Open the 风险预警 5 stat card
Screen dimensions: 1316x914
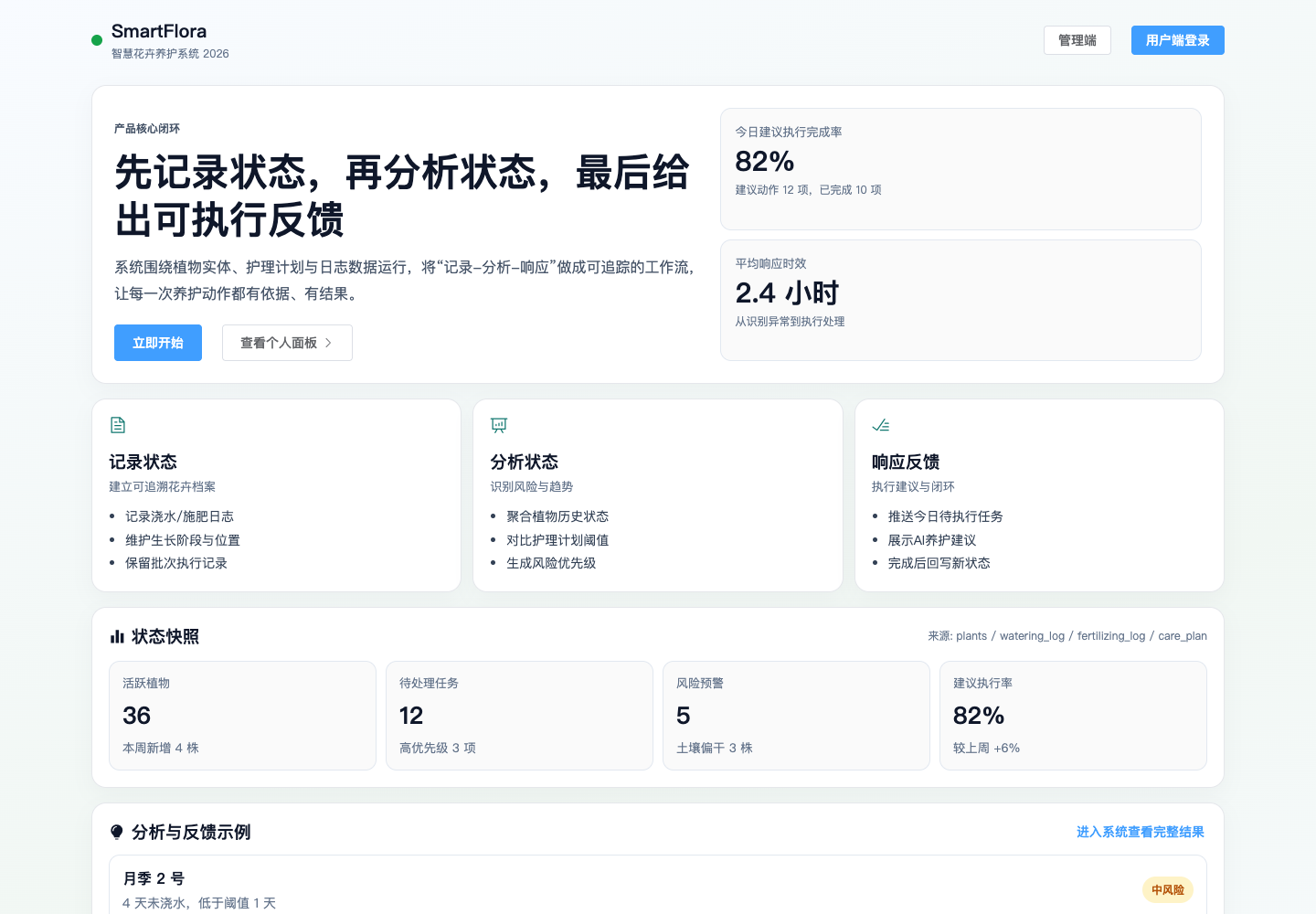[x=796, y=716]
